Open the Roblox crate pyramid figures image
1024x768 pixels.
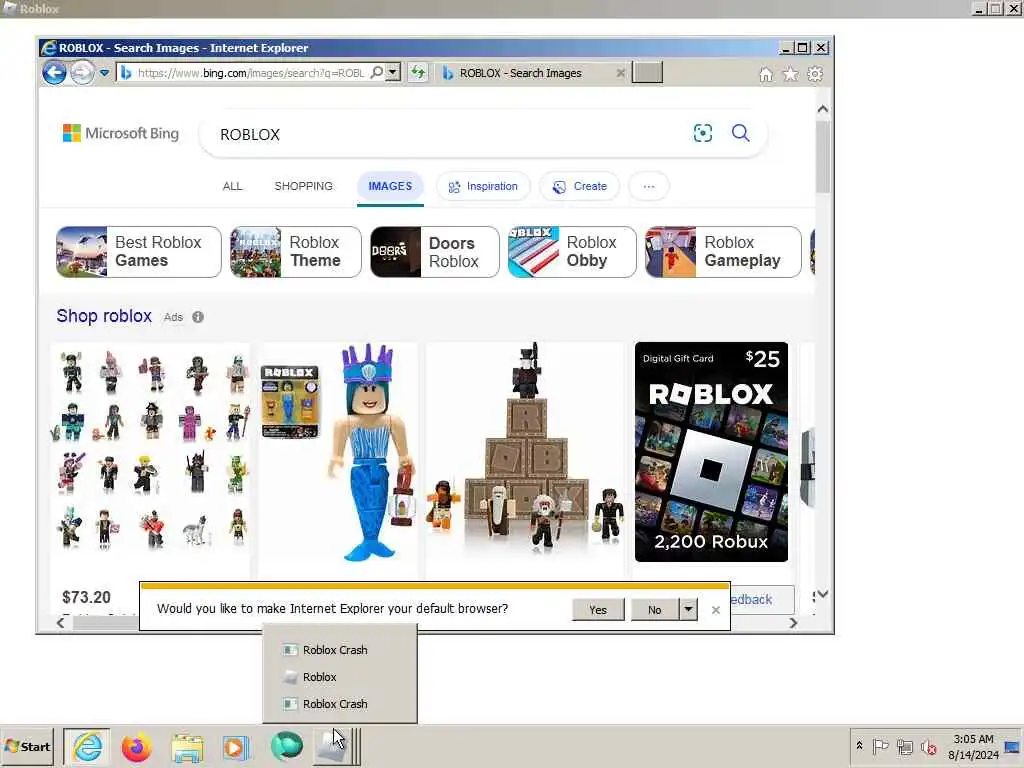[x=525, y=452]
